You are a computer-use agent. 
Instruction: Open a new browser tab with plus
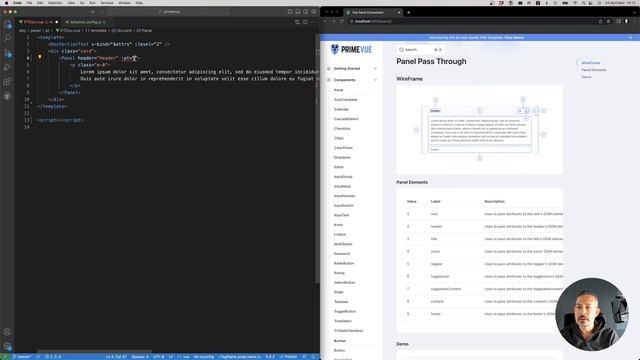pyautogui.click(x=409, y=12)
